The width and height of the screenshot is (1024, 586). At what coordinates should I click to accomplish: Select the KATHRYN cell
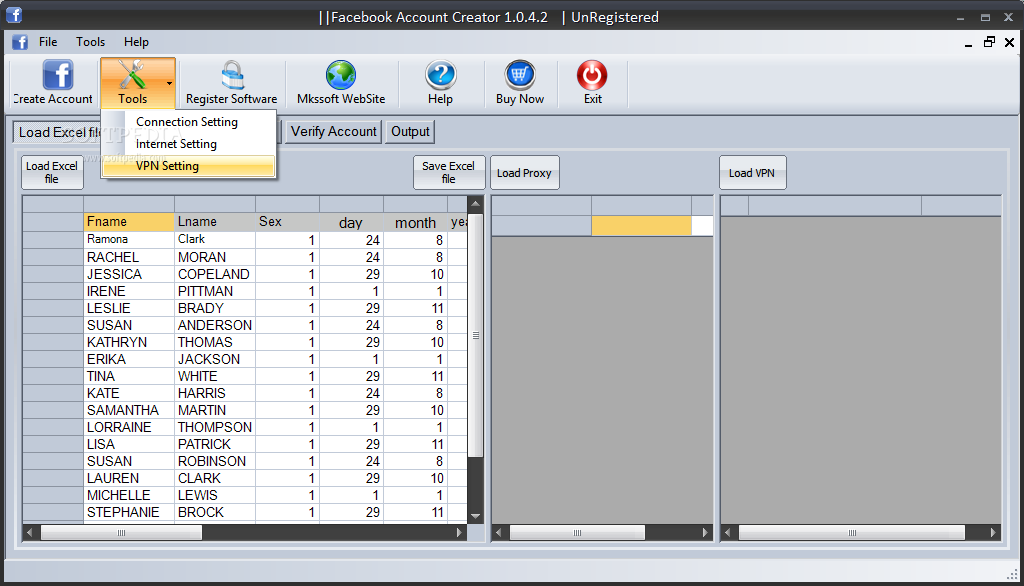129,342
